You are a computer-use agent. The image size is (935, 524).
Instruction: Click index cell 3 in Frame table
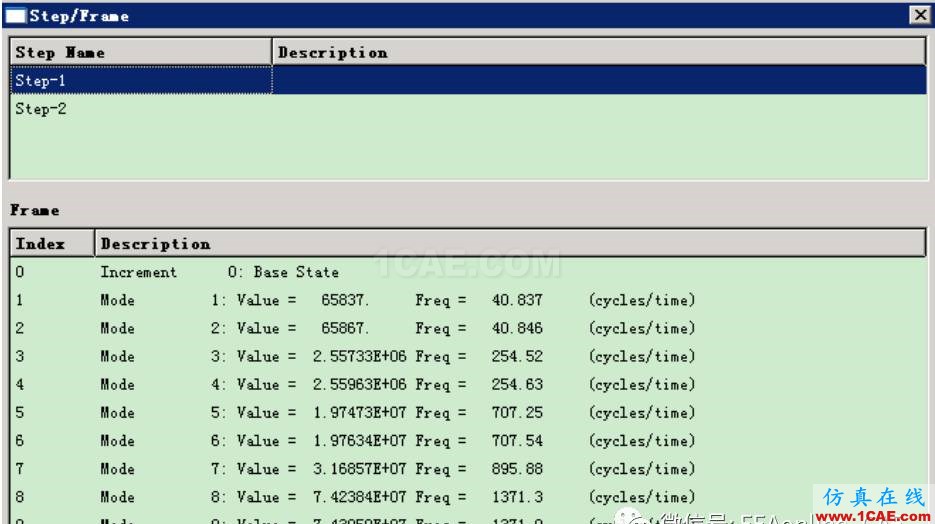(x=20, y=356)
